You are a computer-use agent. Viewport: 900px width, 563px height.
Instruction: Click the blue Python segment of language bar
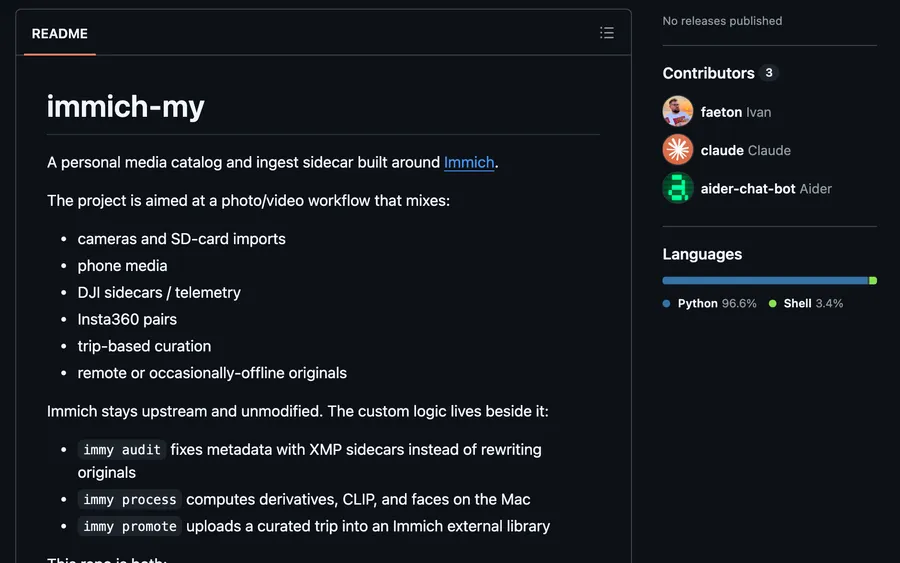pos(766,281)
